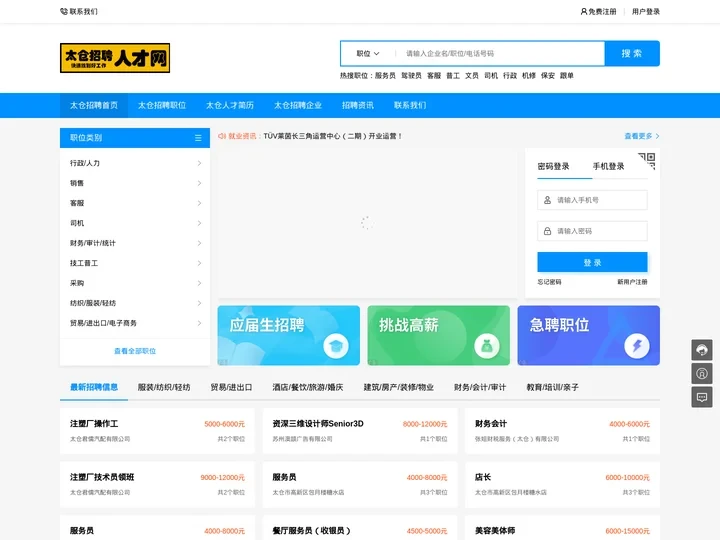The height and width of the screenshot is (540, 720).
Task: Click the phone icon beside 联系我们
Action: click(64, 11)
